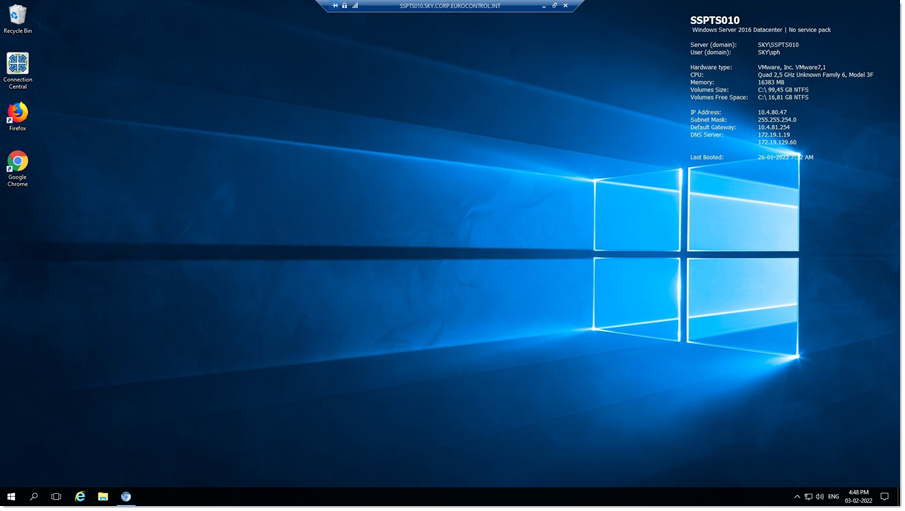The width and height of the screenshot is (905, 511).
Task: Open Task View on the taskbar
Action: coord(56,496)
